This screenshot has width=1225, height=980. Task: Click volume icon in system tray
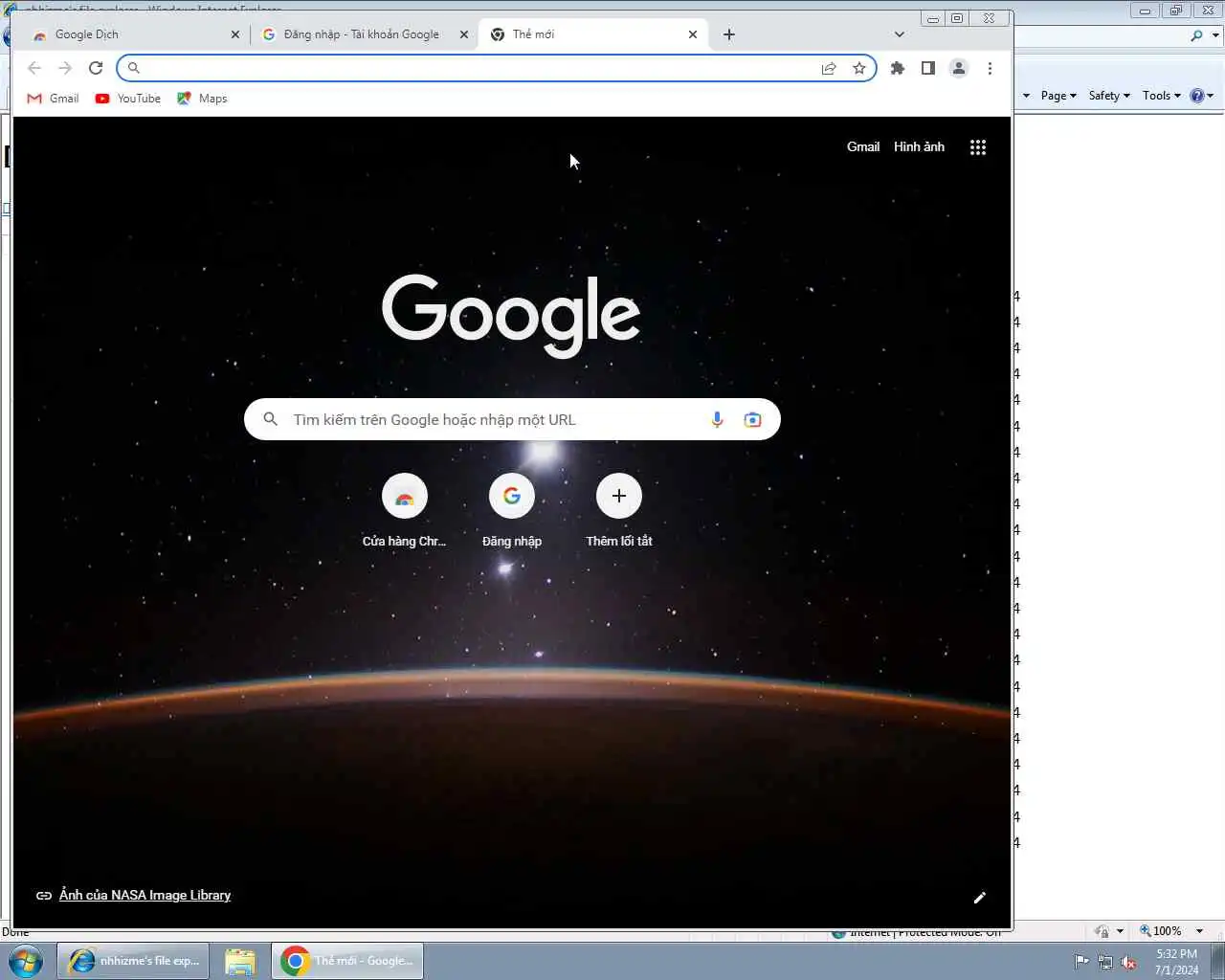[1129, 962]
